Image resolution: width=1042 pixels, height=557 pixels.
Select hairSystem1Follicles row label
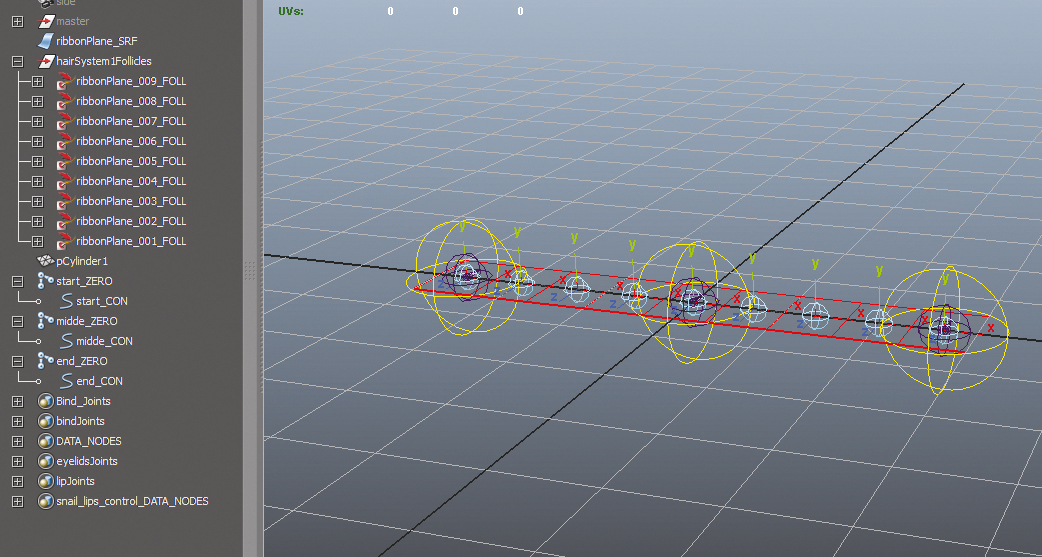[104, 61]
